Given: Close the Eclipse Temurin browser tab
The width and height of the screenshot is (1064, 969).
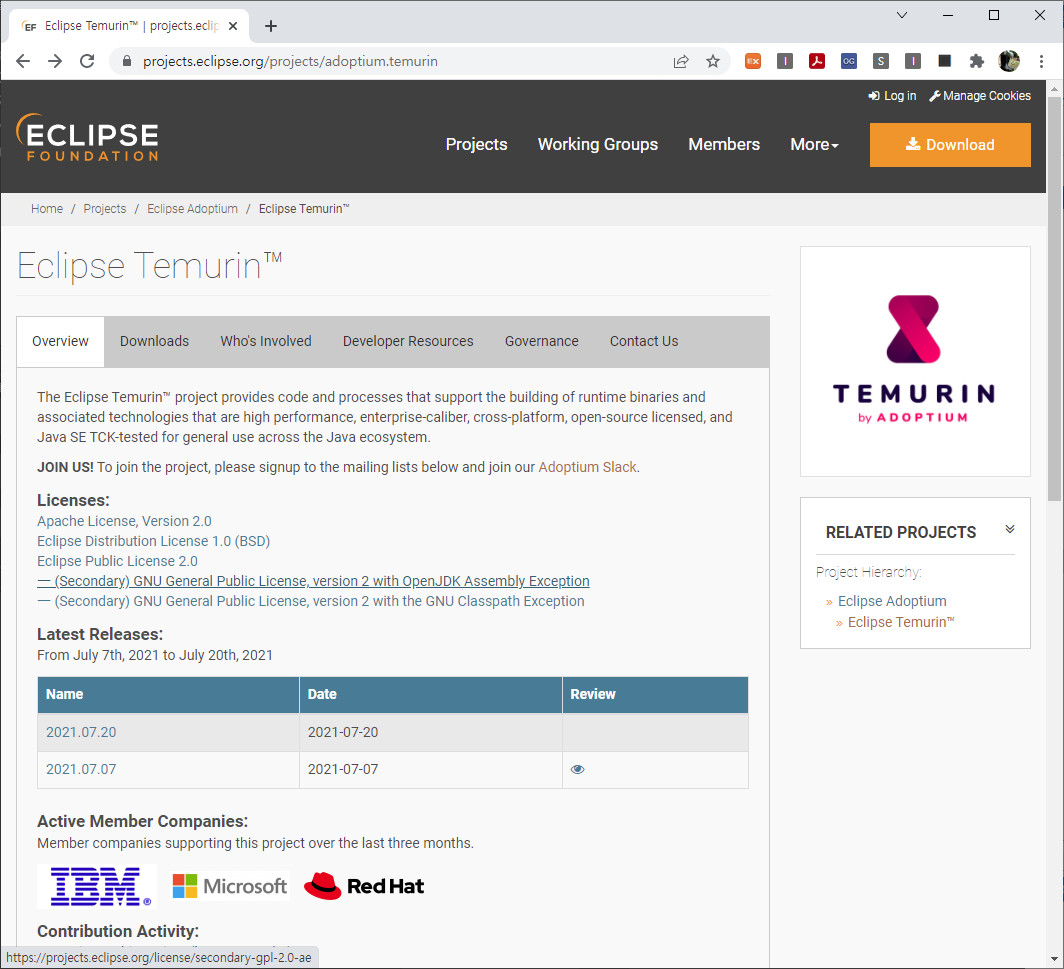Looking at the screenshot, I should pos(233,26).
